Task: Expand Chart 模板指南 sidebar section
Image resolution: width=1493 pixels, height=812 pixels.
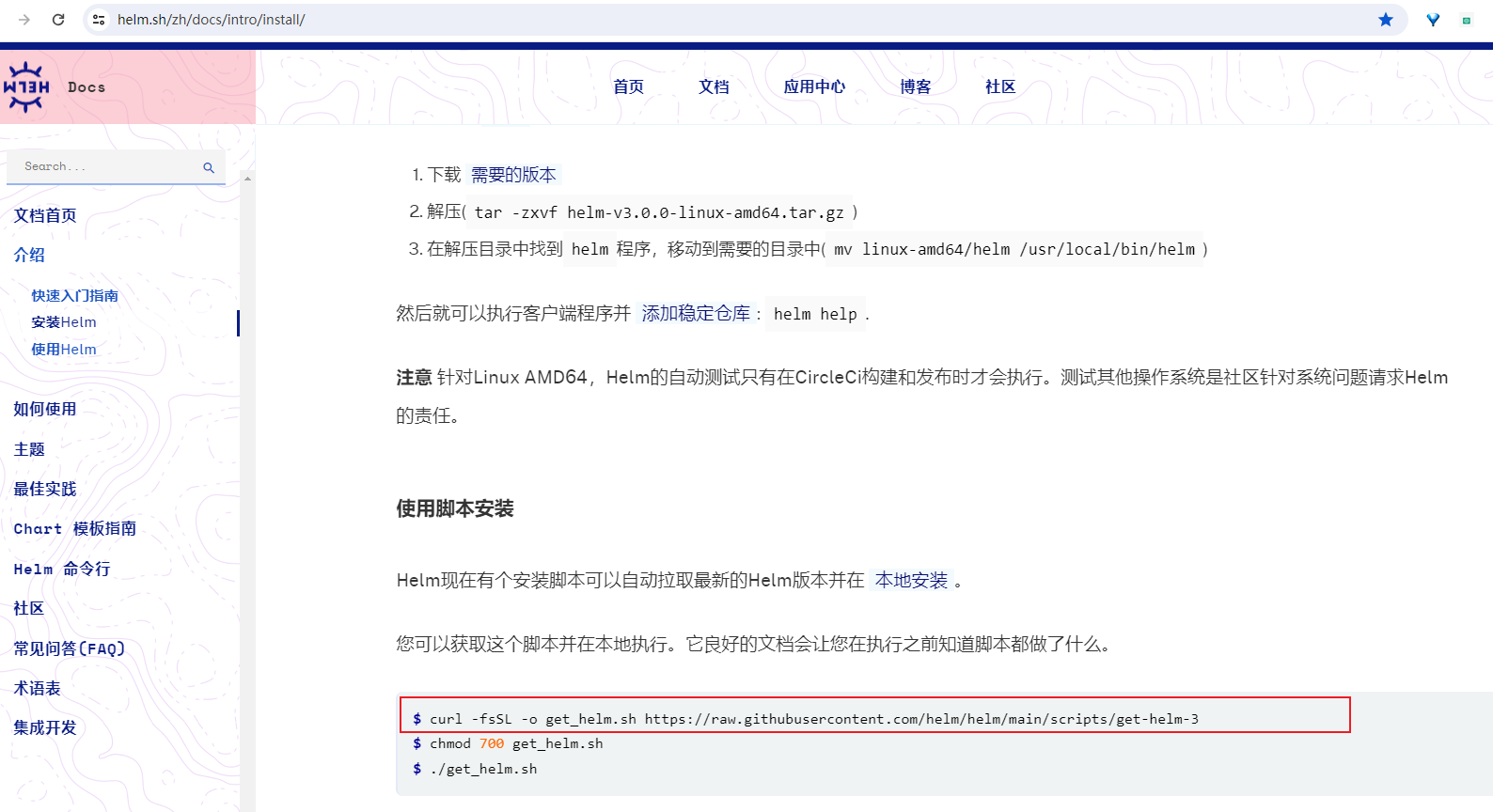Action: point(75,529)
